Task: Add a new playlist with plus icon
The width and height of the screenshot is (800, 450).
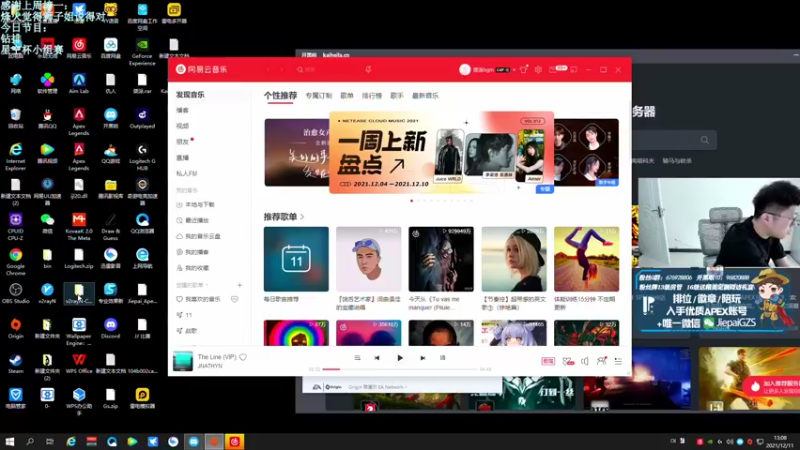Action: pos(239,285)
